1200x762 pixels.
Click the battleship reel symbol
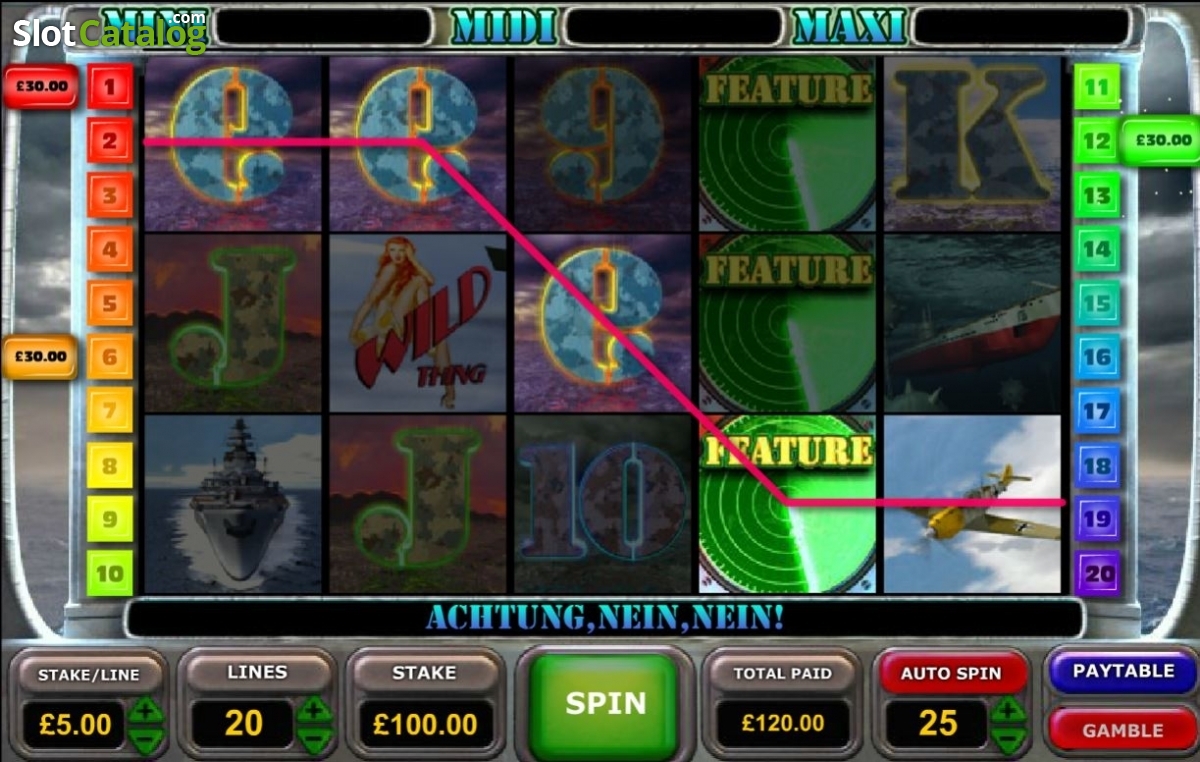coord(233,504)
